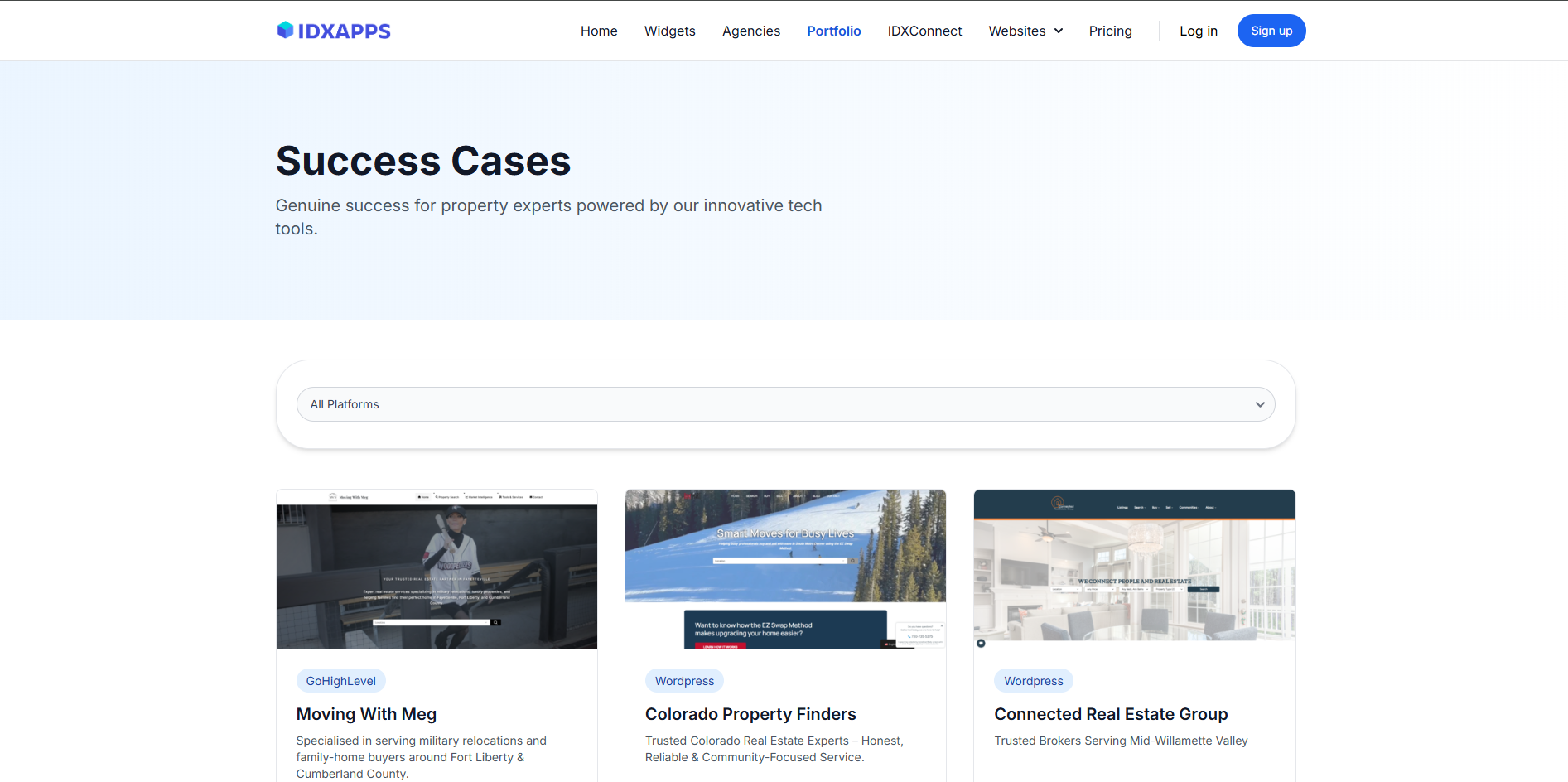Open the Colorado Property Finders title
This screenshot has width=1568, height=782.
point(750,714)
